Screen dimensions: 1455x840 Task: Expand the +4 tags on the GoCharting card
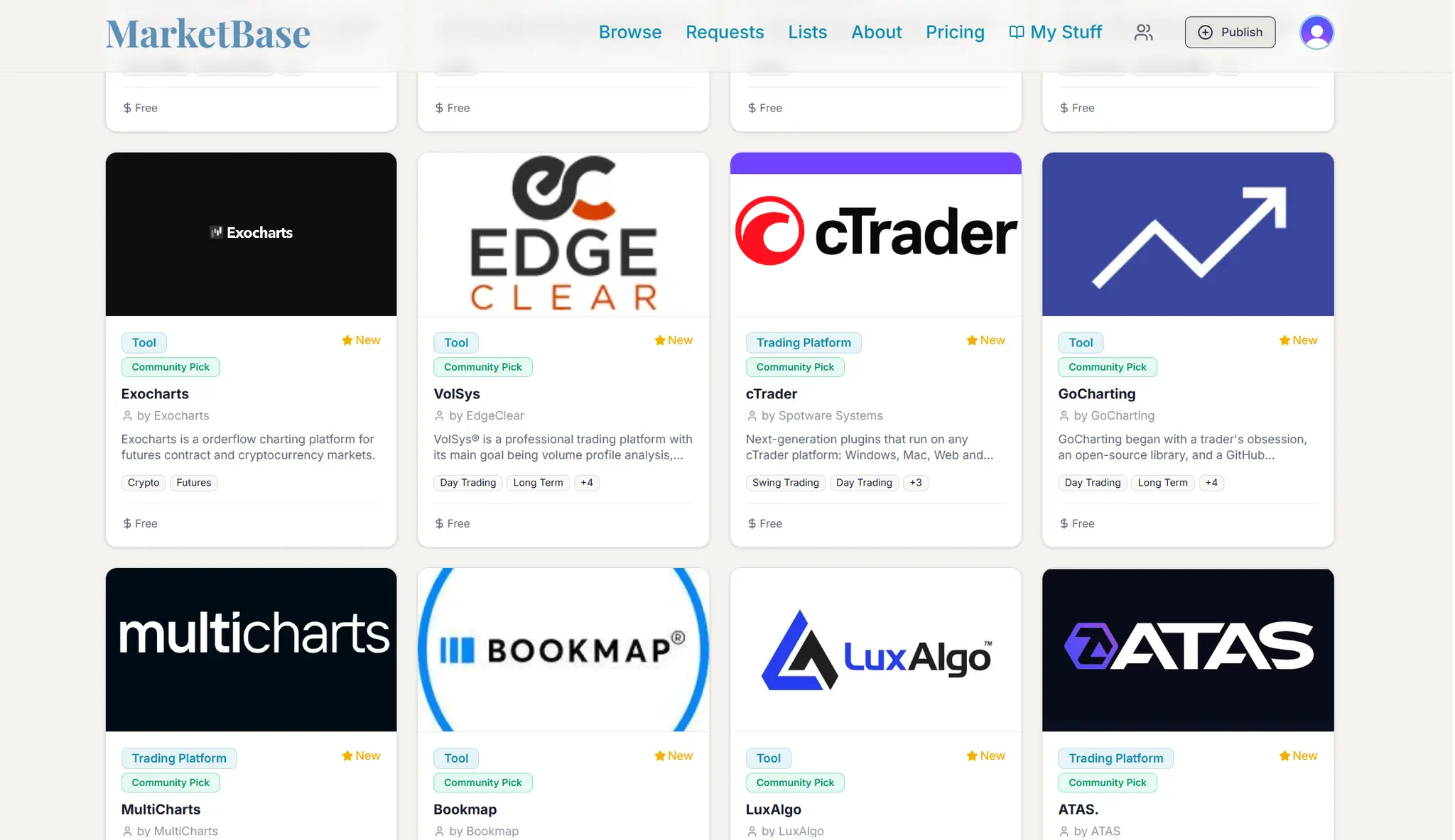(x=1211, y=482)
